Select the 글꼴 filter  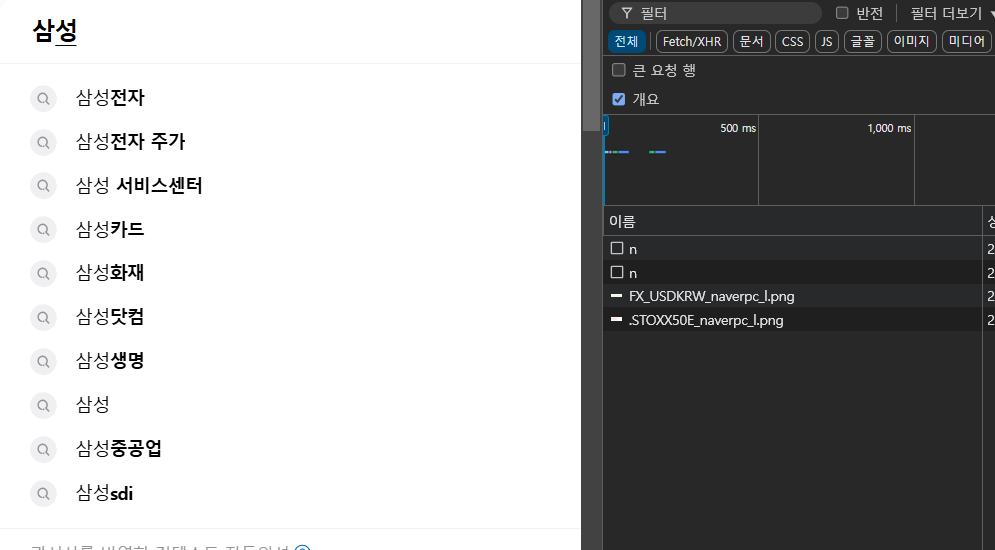pyautogui.click(x=862, y=41)
